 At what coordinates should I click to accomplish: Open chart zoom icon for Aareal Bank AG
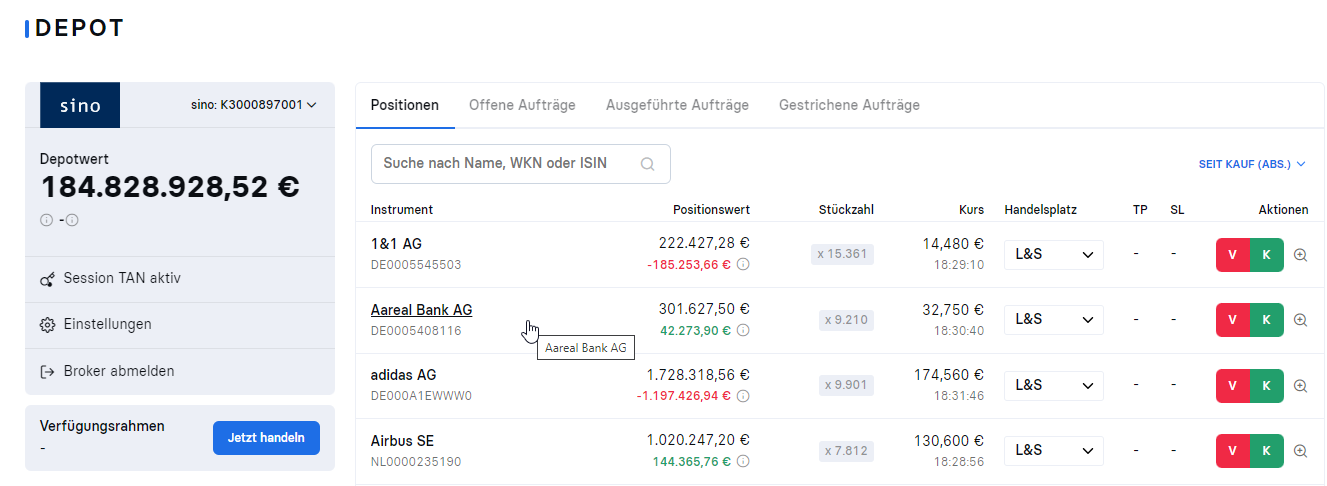(1300, 320)
